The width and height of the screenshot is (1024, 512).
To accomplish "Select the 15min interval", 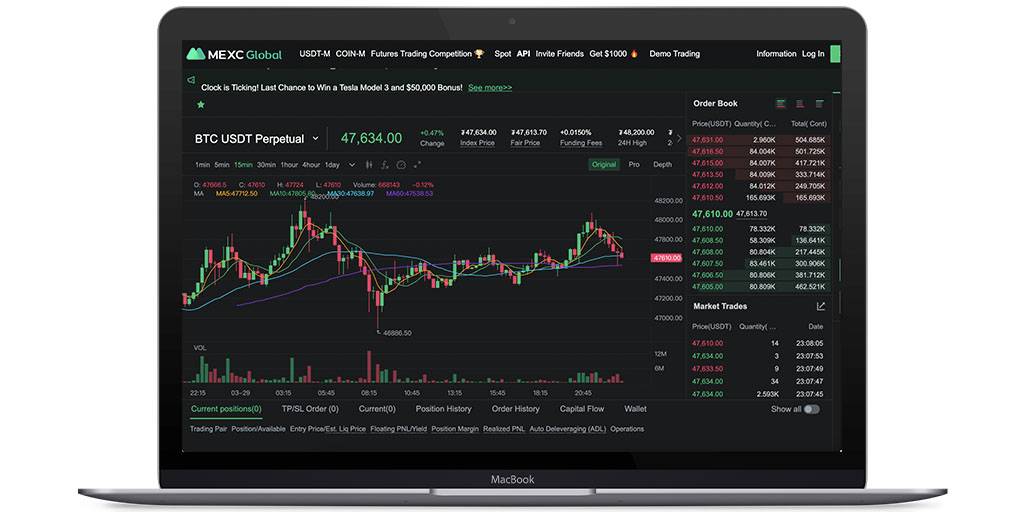I will point(244,165).
